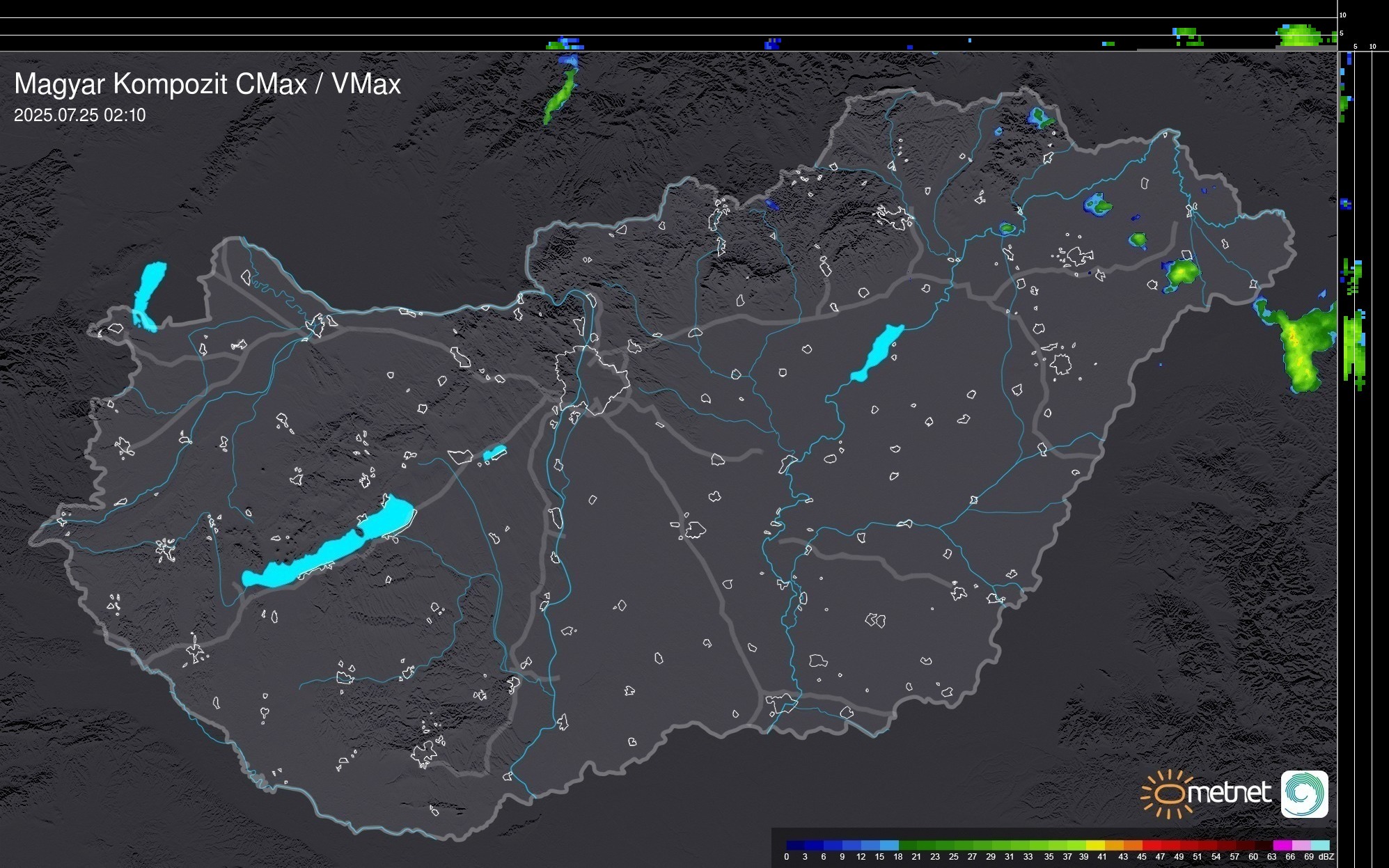Select the dark navy 0 dBZ swatch
Screen dimensions: 1389x868
click(795, 845)
